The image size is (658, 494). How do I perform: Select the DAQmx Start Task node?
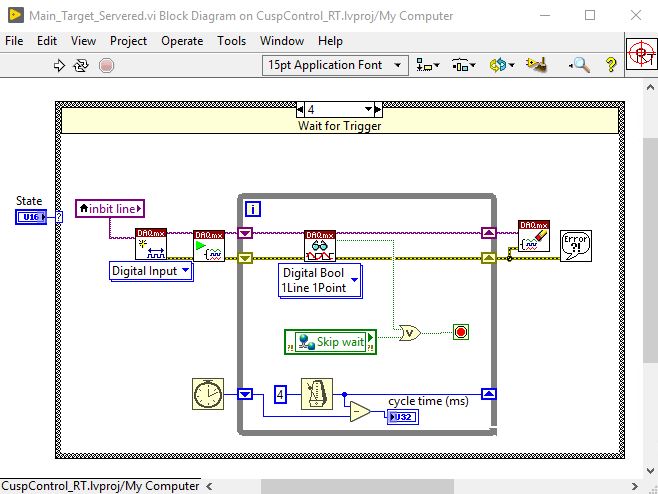point(209,246)
